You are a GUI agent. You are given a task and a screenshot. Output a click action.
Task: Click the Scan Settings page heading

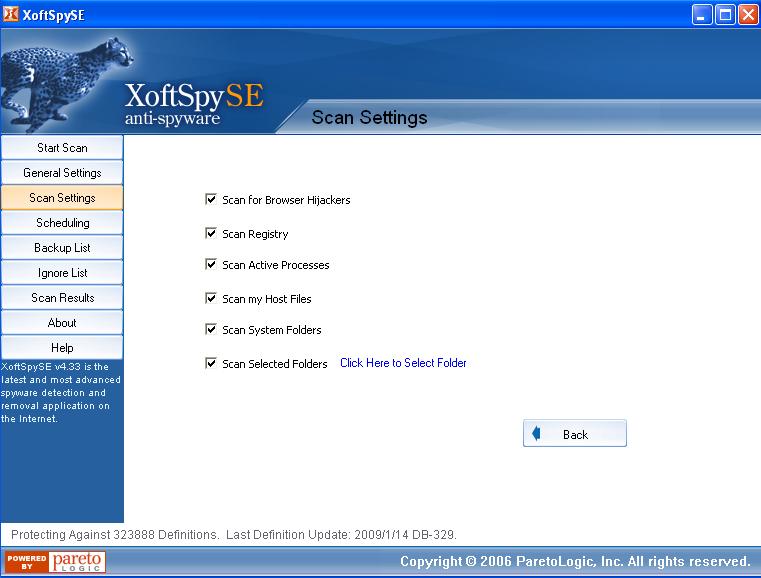(x=369, y=117)
